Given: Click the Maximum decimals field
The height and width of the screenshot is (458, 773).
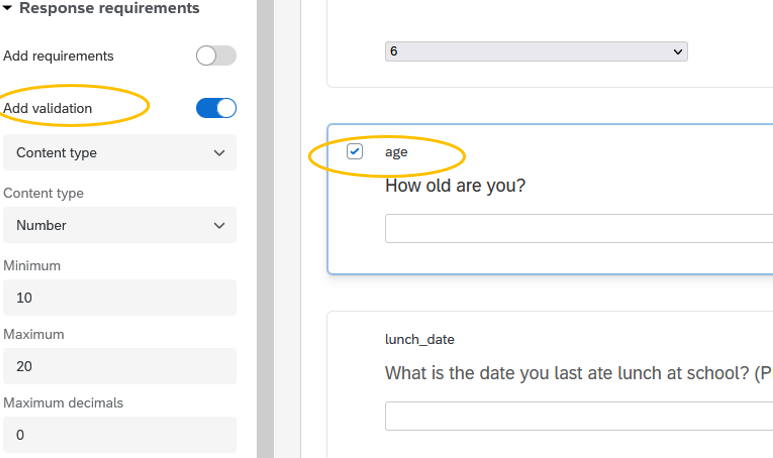Looking at the screenshot, I should 120,435.
